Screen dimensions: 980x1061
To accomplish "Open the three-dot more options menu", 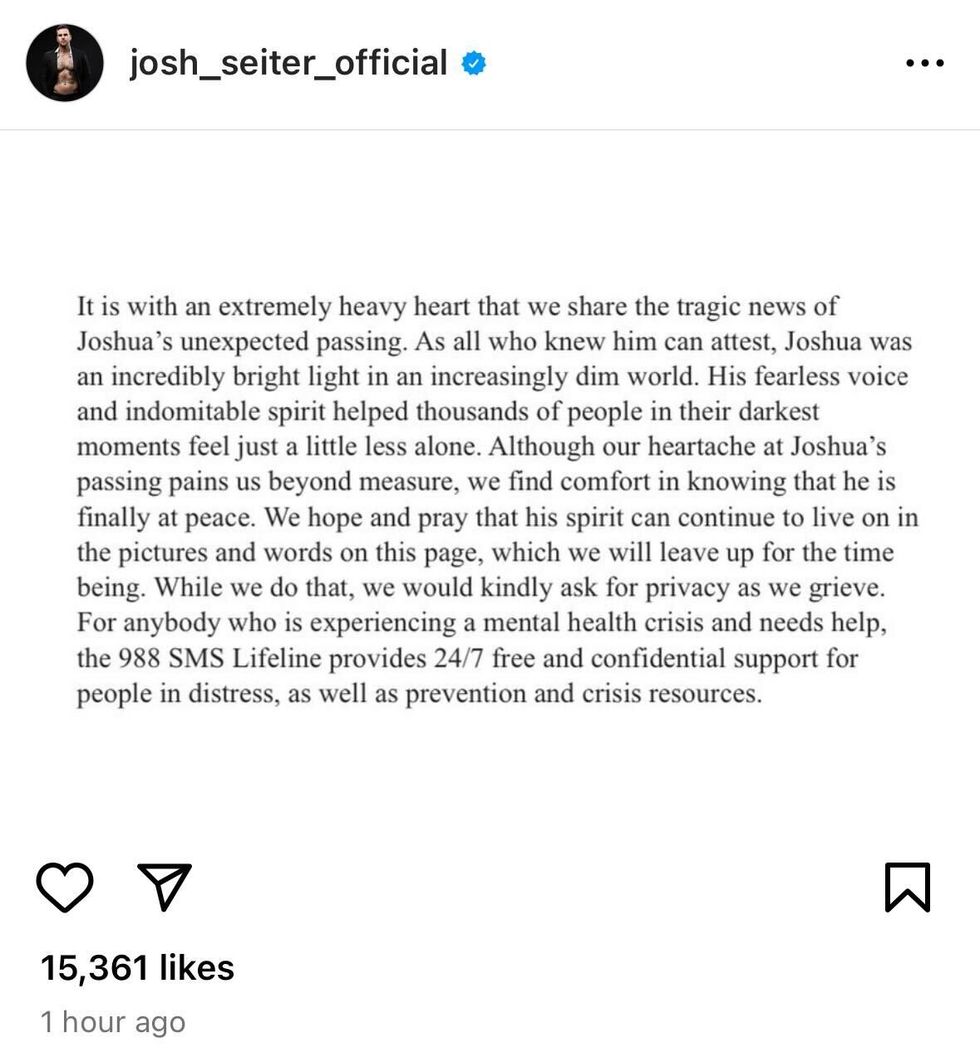I will [923, 63].
